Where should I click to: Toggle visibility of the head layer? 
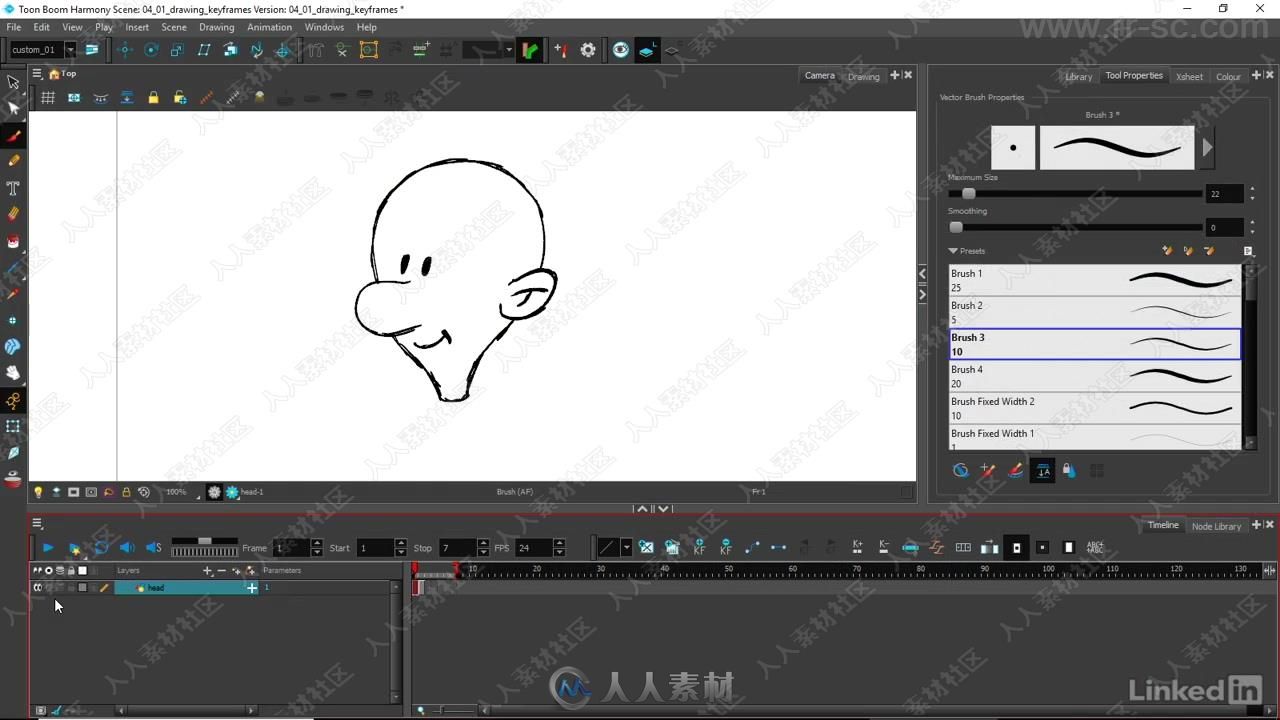37,588
